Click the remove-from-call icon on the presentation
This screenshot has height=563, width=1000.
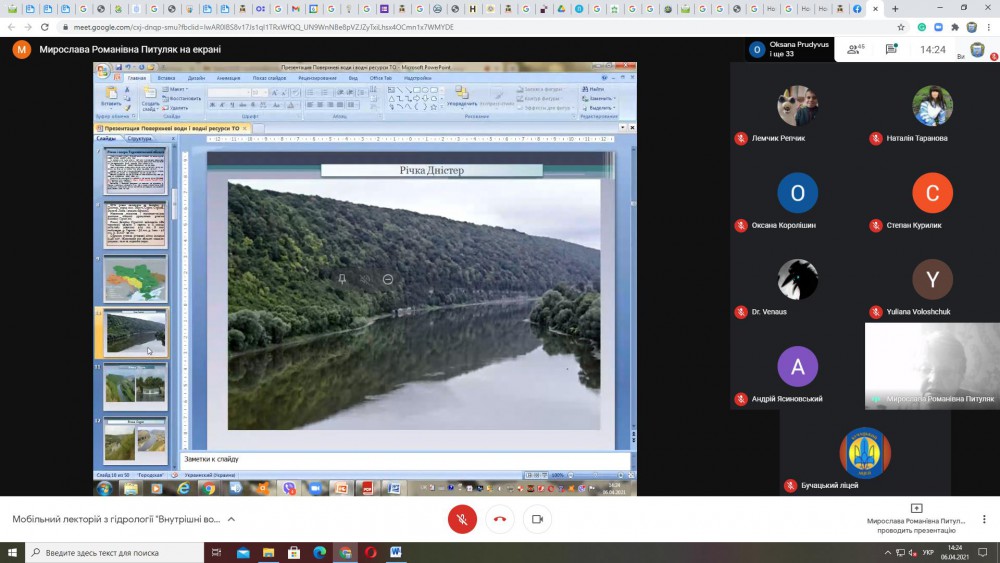tap(388, 279)
